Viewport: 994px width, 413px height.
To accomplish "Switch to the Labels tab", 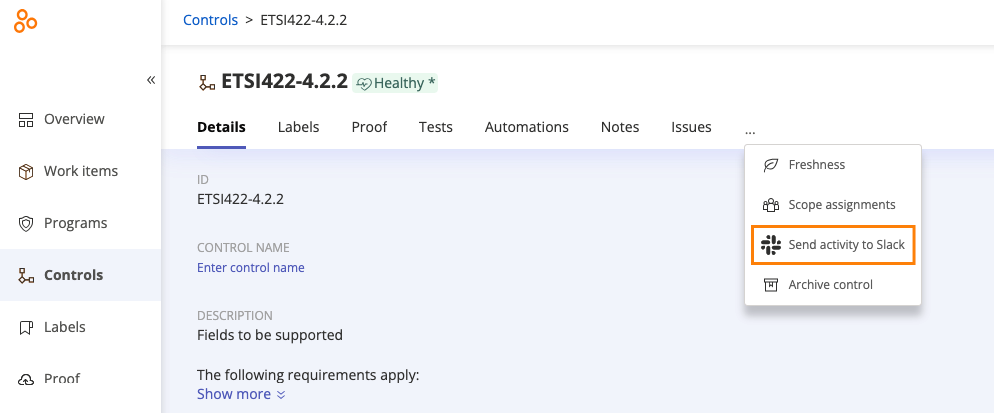I will (x=299, y=127).
